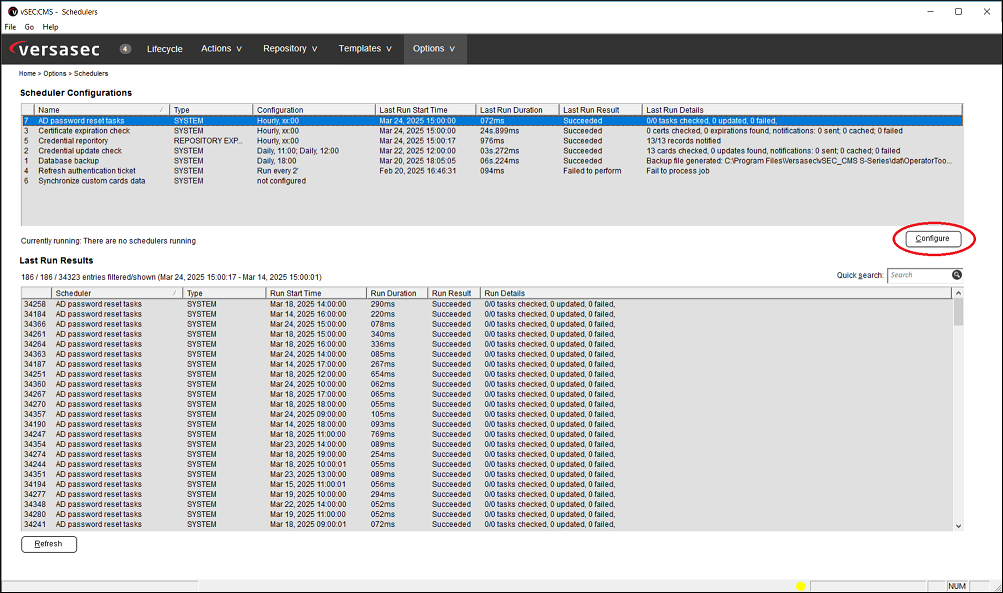
Task: Sort by Last Run Start Time column
Action: [425, 110]
